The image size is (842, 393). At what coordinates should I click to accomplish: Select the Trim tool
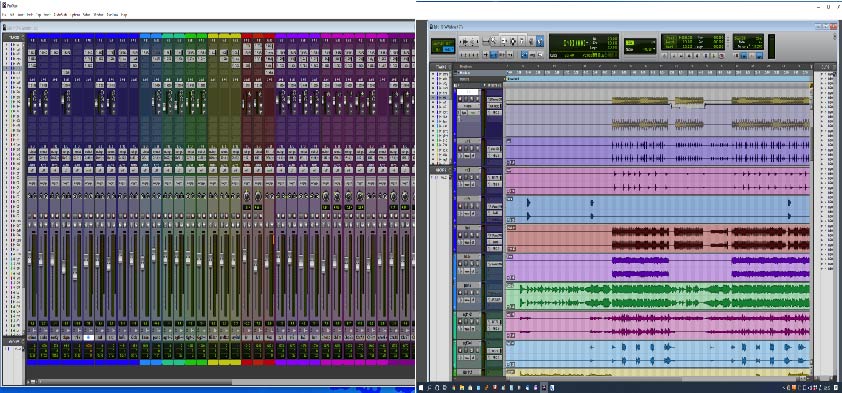(x=504, y=41)
